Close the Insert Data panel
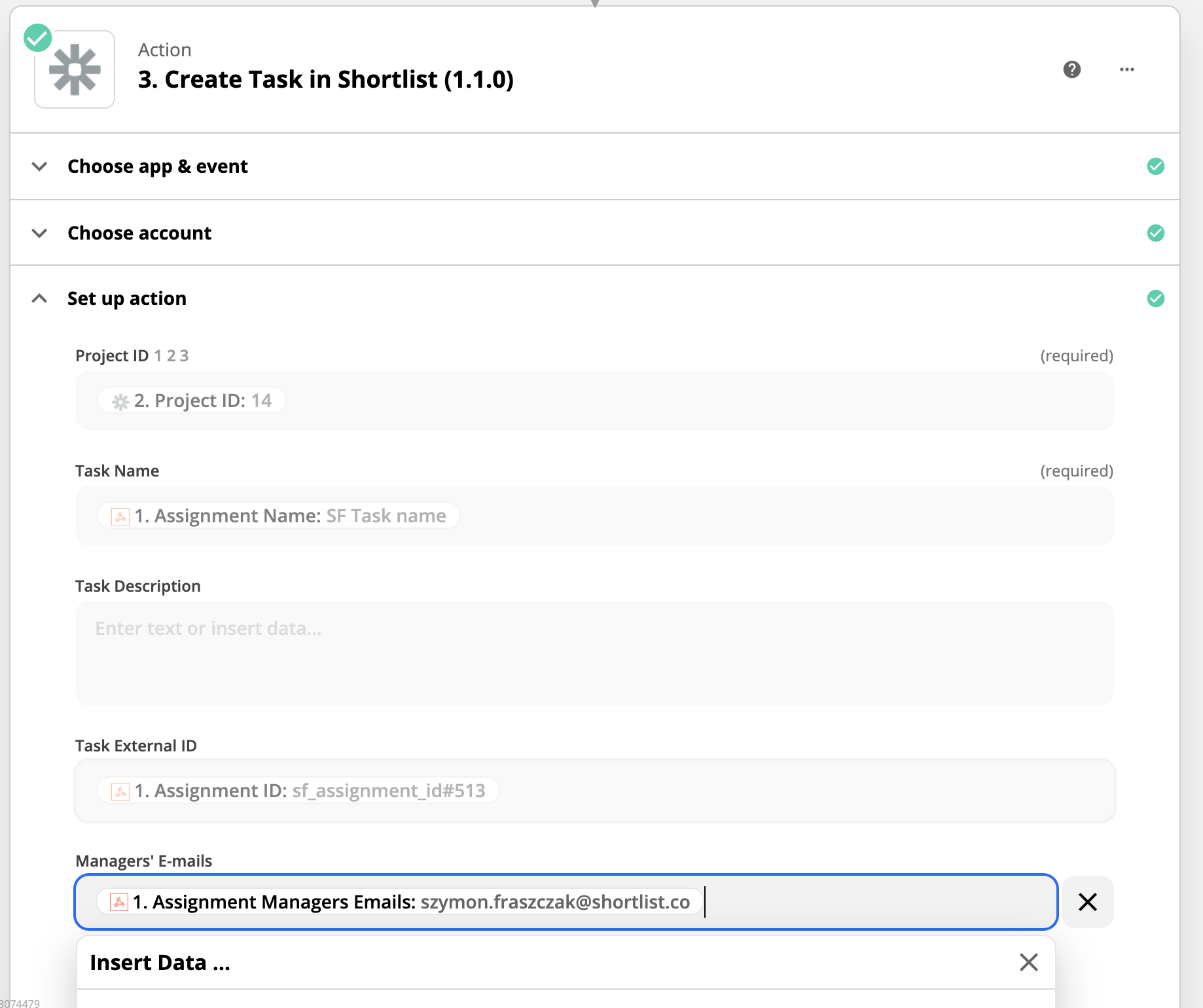This screenshot has height=1008, width=1203. pos(1029,962)
